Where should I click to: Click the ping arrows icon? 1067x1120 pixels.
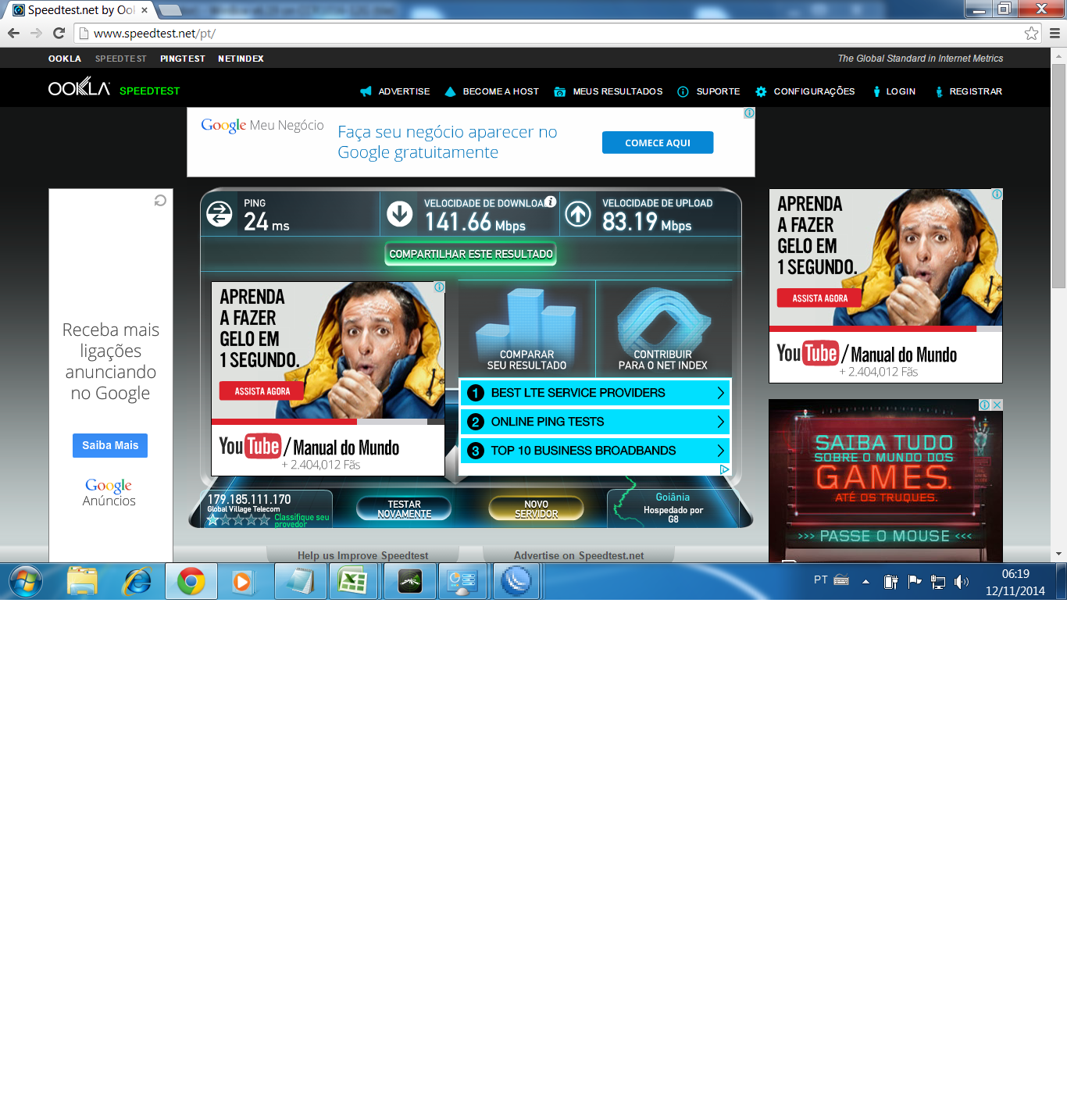tap(219, 214)
